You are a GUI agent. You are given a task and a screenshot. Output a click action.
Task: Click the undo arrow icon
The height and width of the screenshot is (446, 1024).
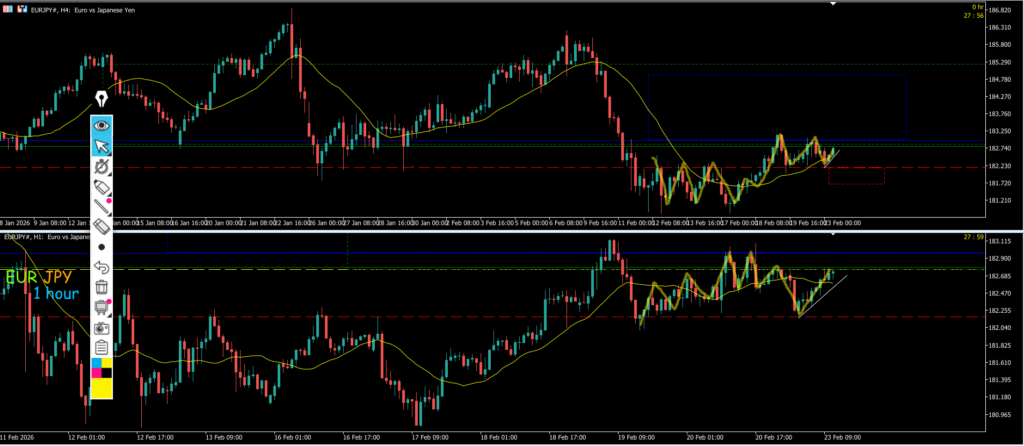point(101,267)
